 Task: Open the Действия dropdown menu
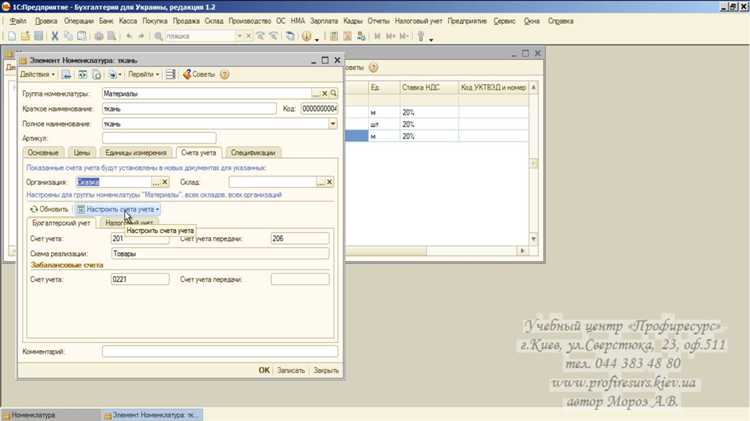(37, 74)
